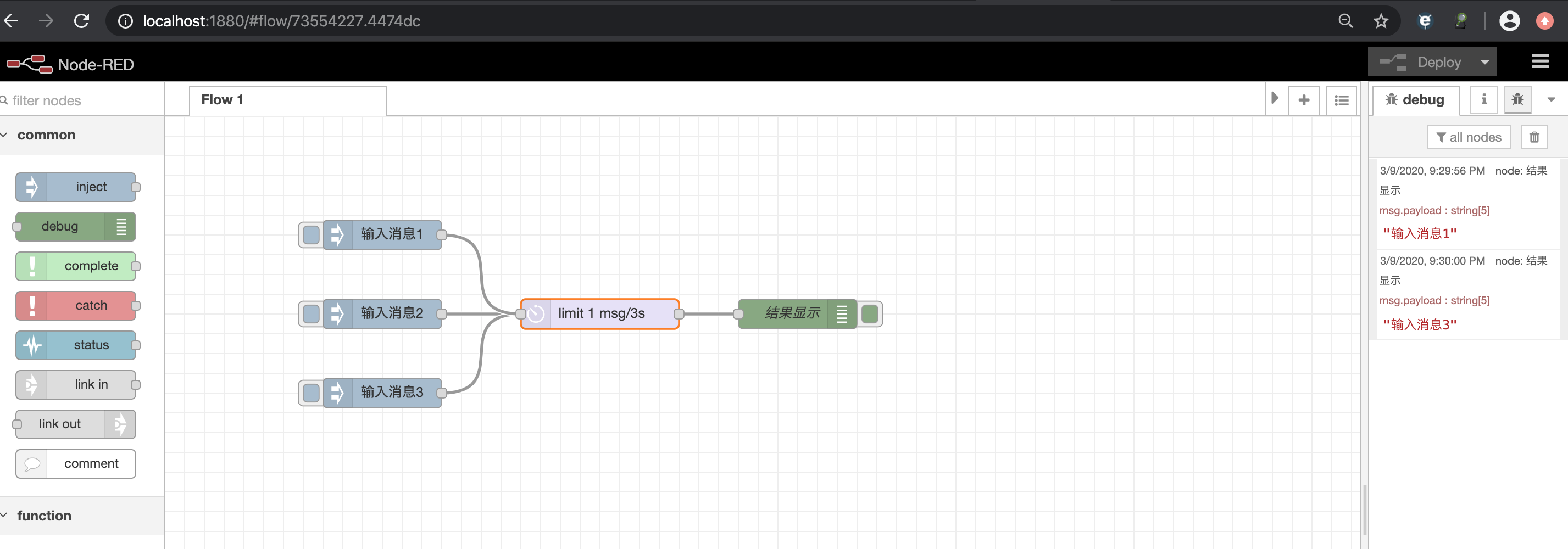Trigger the 输入消息2 inject button
The image size is (1568, 549).
coord(311,313)
